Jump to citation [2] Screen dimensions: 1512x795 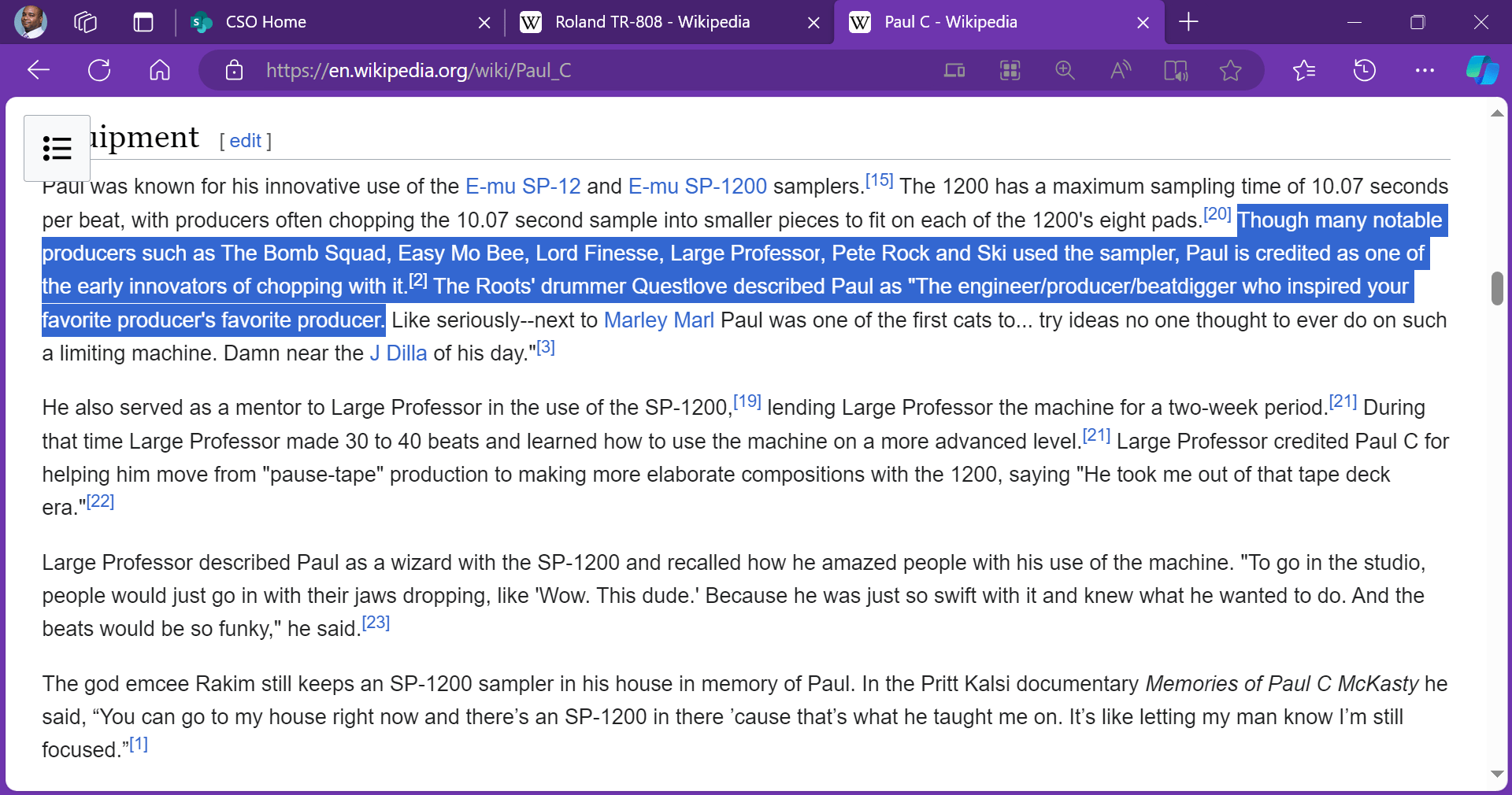coord(418,280)
